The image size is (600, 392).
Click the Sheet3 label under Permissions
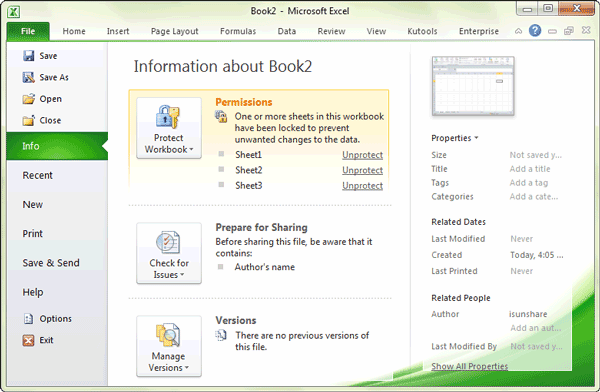tap(248, 186)
